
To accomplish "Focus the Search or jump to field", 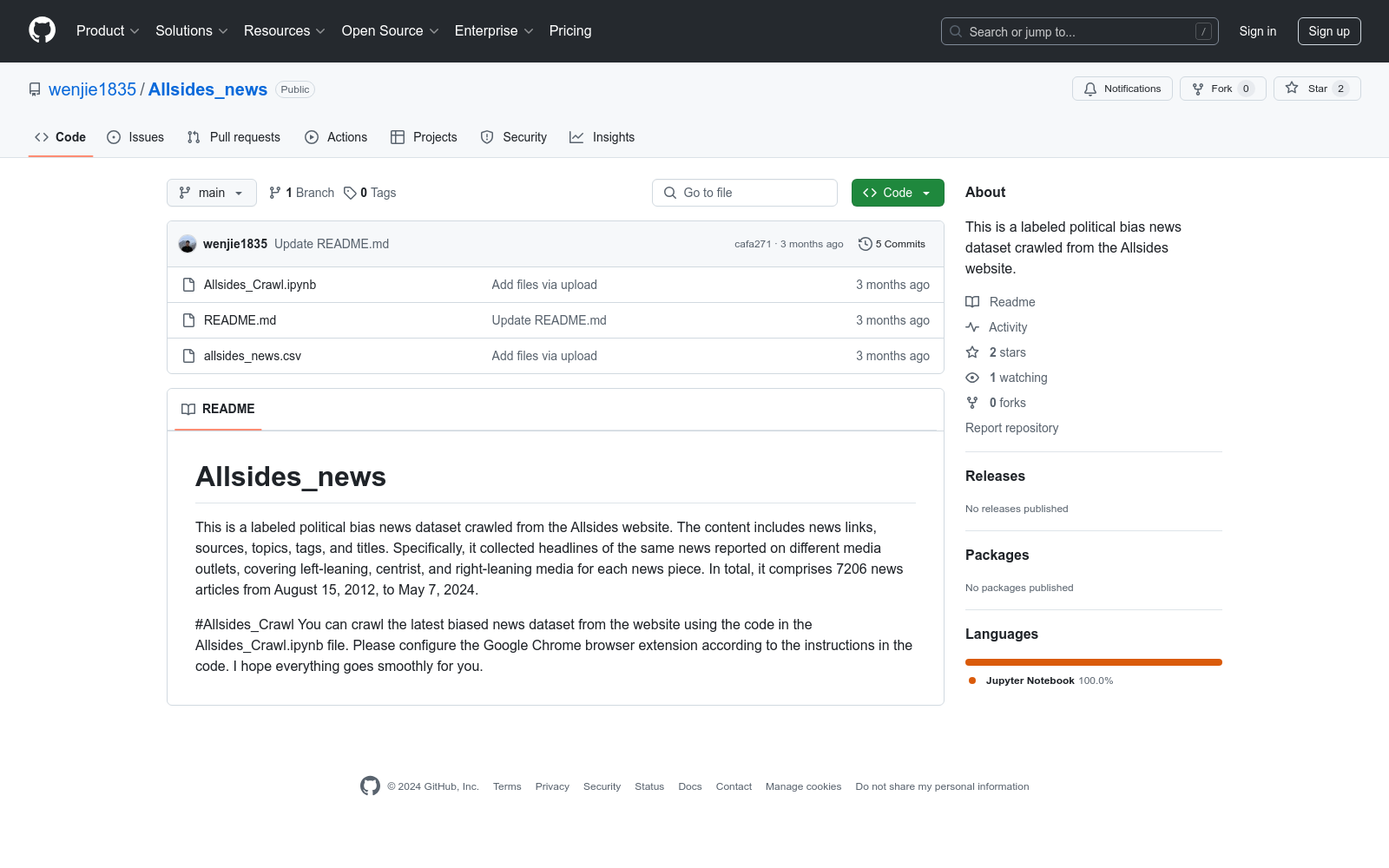I will pyautogui.click(x=1080, y=31).
